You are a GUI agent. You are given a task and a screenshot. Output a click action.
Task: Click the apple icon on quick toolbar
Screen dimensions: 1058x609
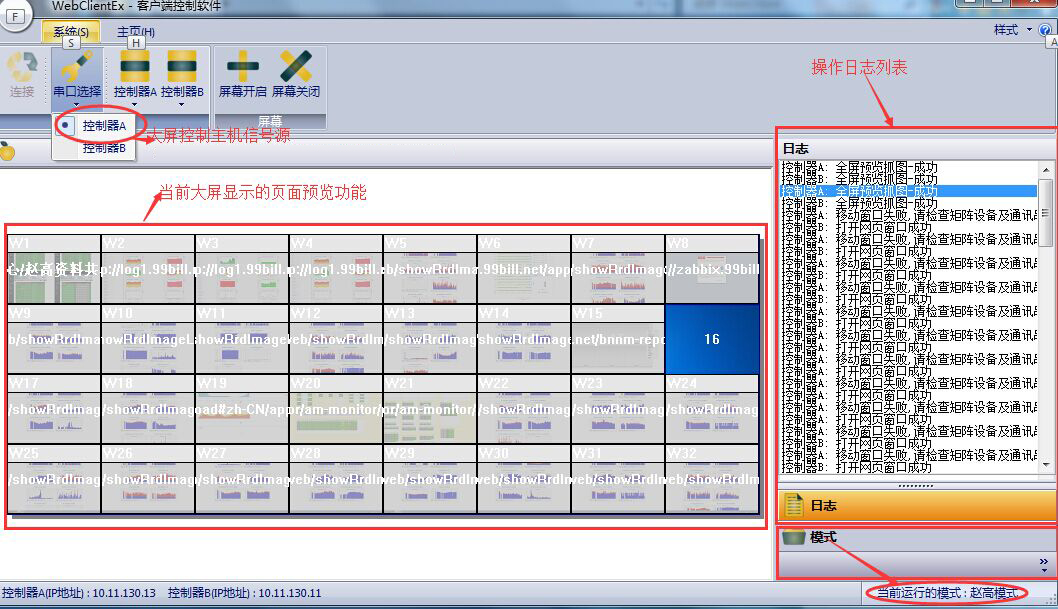coord(7,151)
